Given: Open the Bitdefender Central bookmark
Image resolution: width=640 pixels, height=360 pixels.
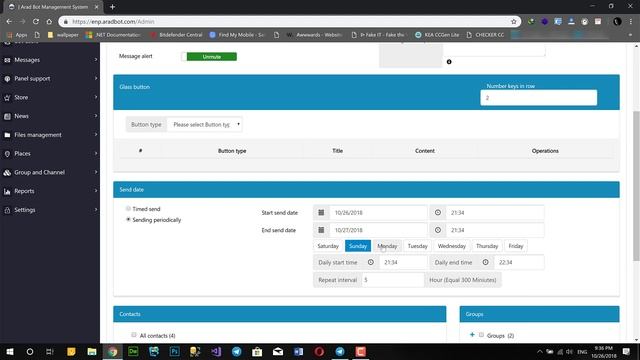Looking at the screenshot, I should click(x=176, y=35).
